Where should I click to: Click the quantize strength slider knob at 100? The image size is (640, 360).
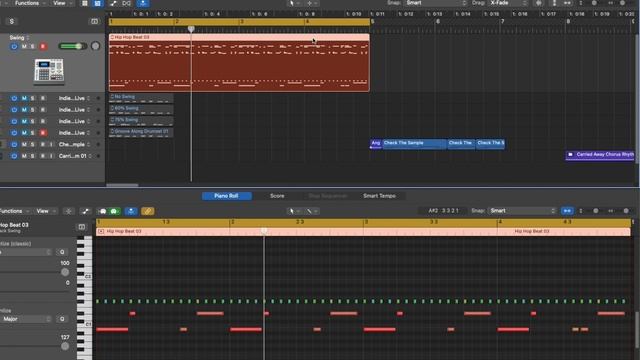65,272
